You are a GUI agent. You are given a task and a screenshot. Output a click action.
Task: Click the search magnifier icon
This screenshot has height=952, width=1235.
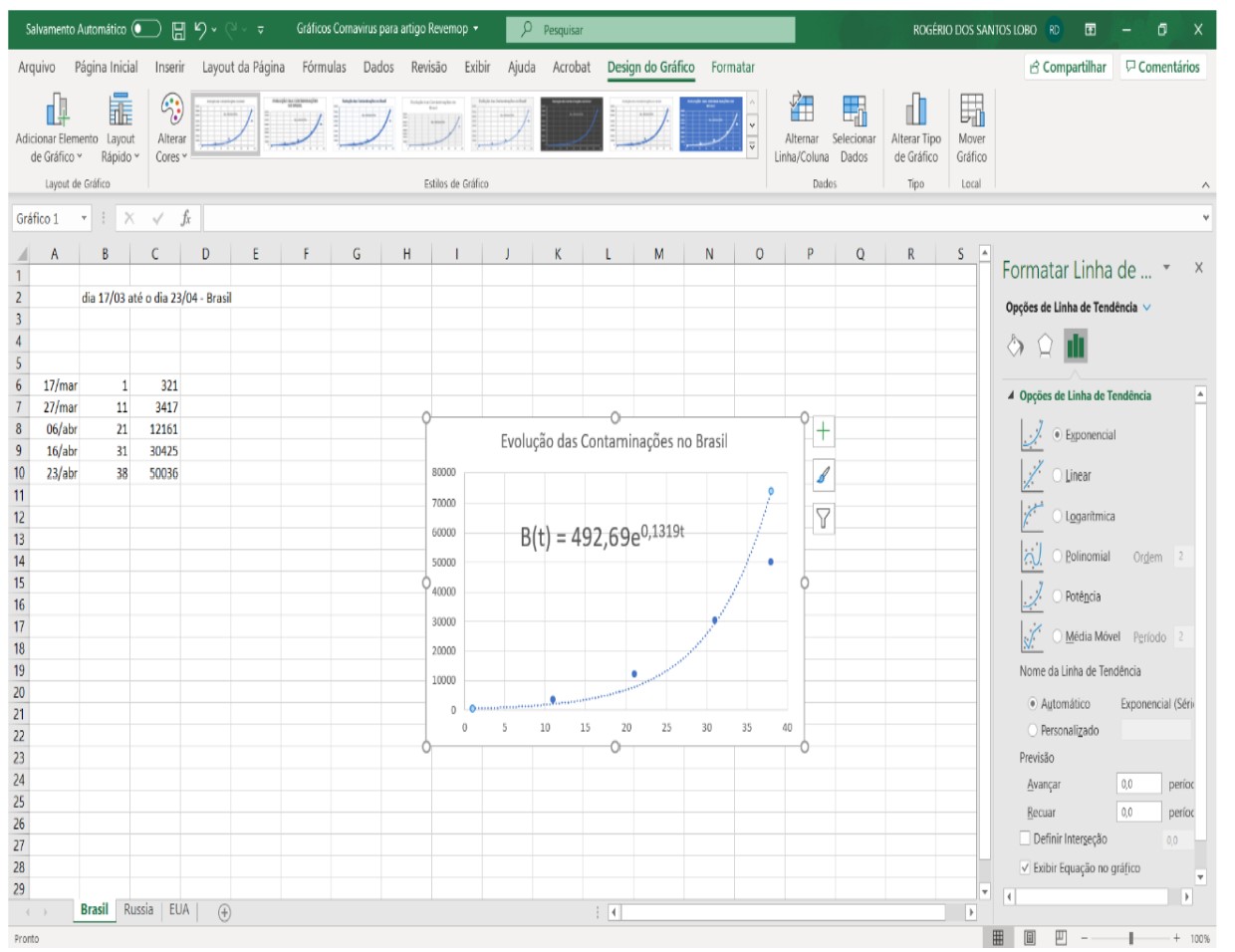527,30
